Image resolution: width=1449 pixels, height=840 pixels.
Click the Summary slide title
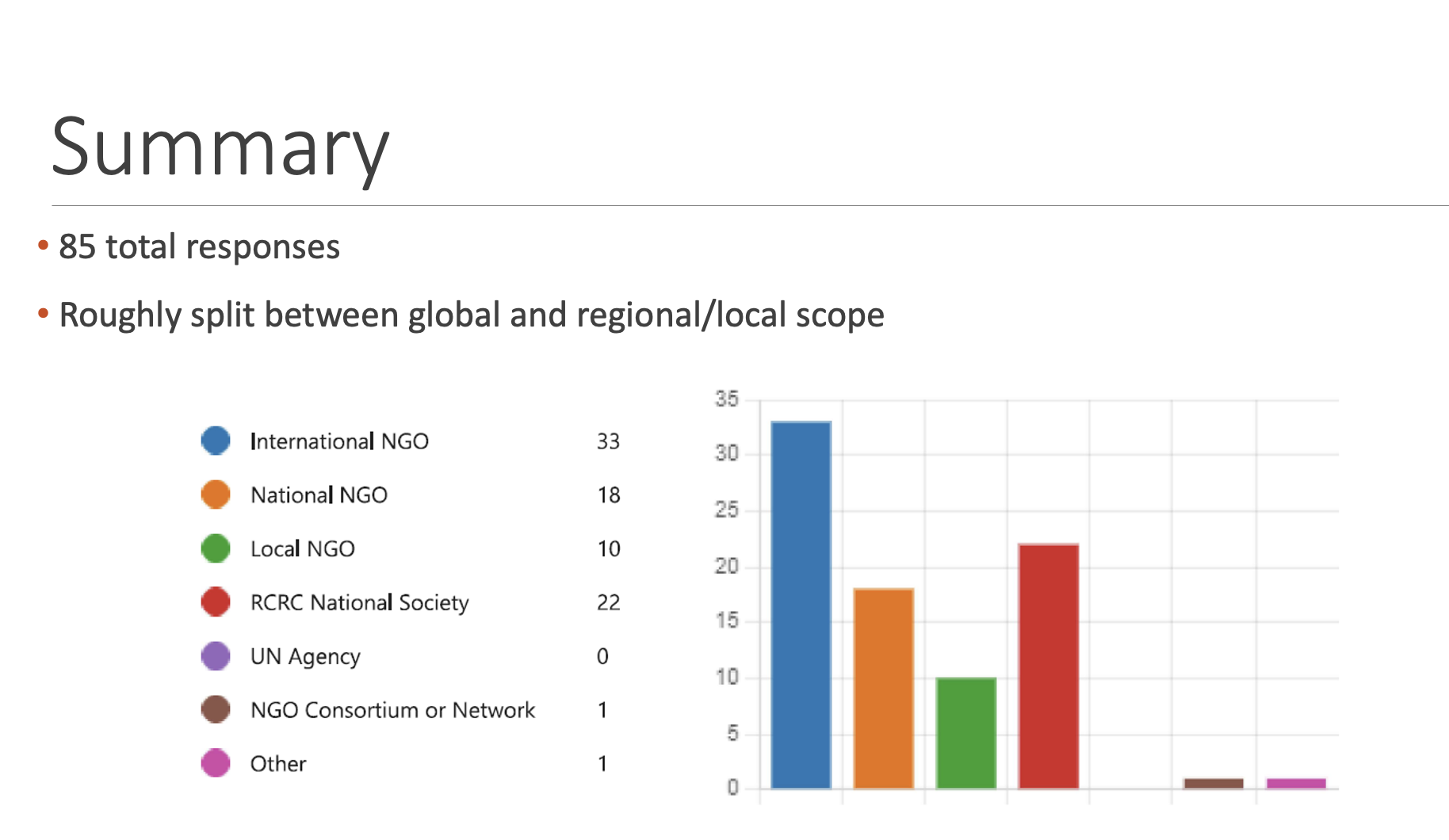pyautogui.click(x=220, y=147)
